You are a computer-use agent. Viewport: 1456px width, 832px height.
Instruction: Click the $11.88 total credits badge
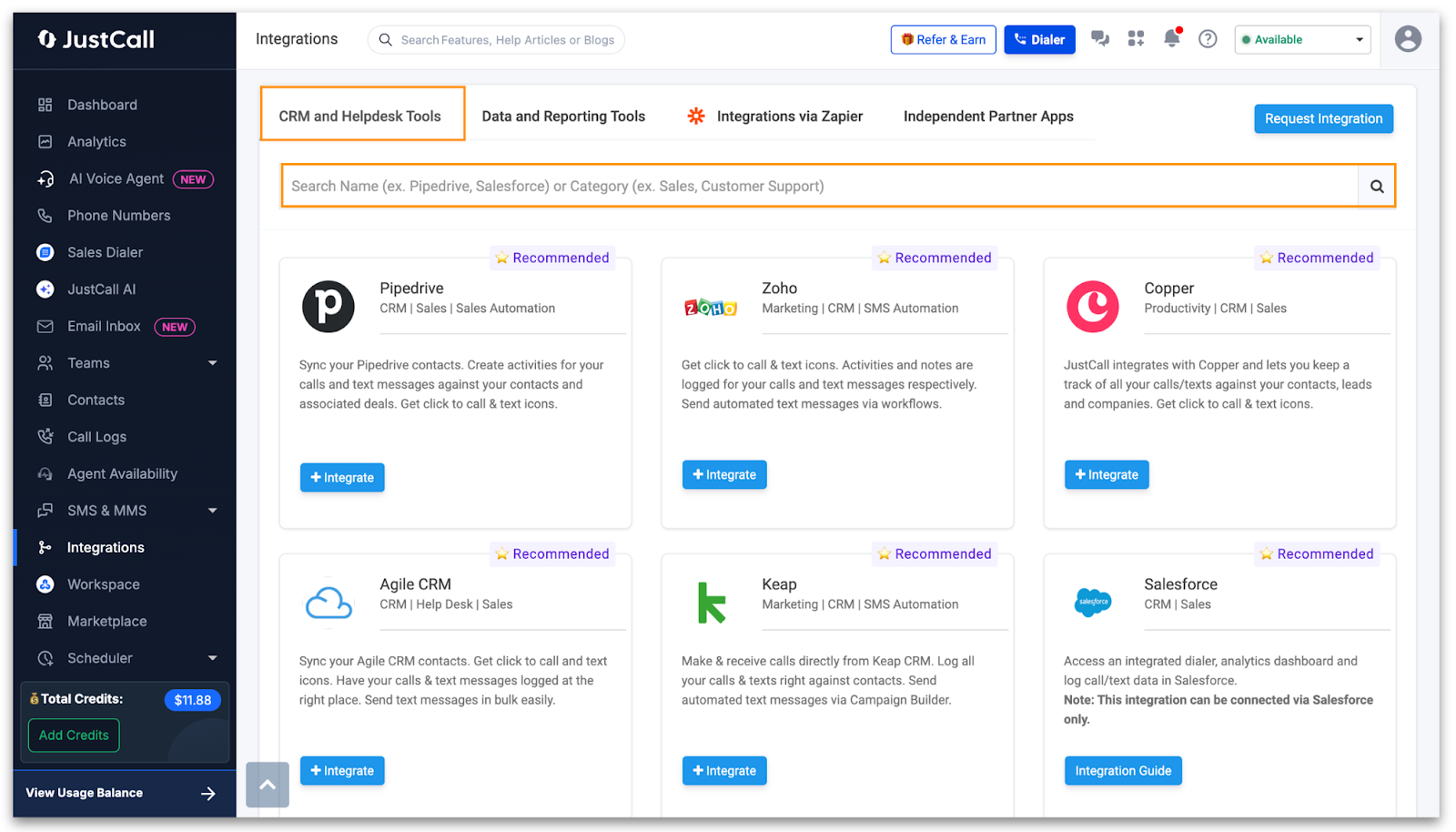[x=192, y=700]
